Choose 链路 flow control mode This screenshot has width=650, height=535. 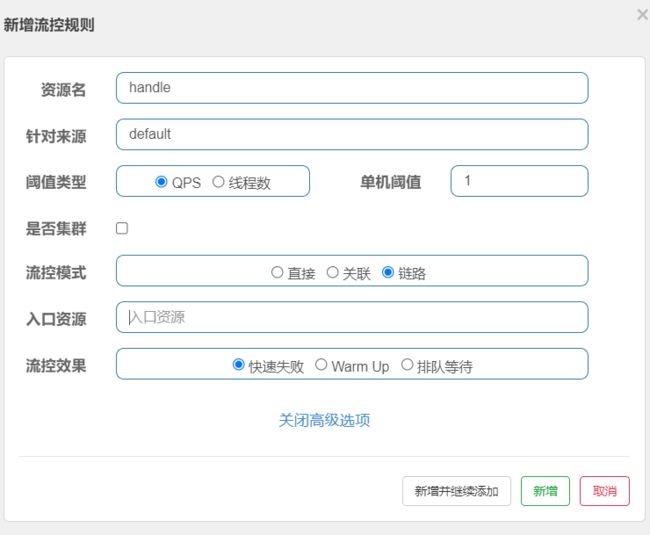(388, 272)
